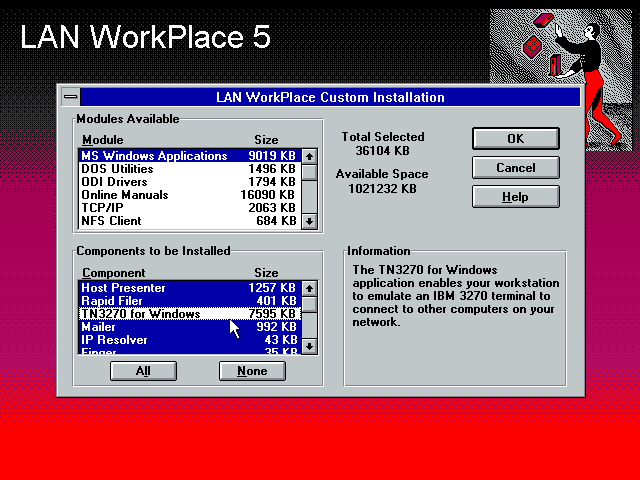This screenshot has width=640, height=480.
Task: Toggle the Host Presenter component
Action: (x=189, y=288)
